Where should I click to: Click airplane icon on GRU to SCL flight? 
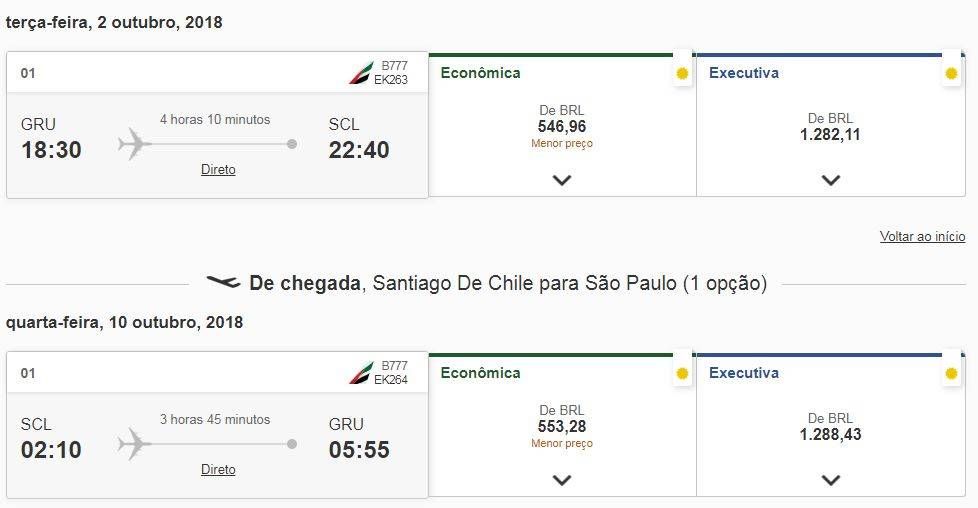[x=134, y=144]
